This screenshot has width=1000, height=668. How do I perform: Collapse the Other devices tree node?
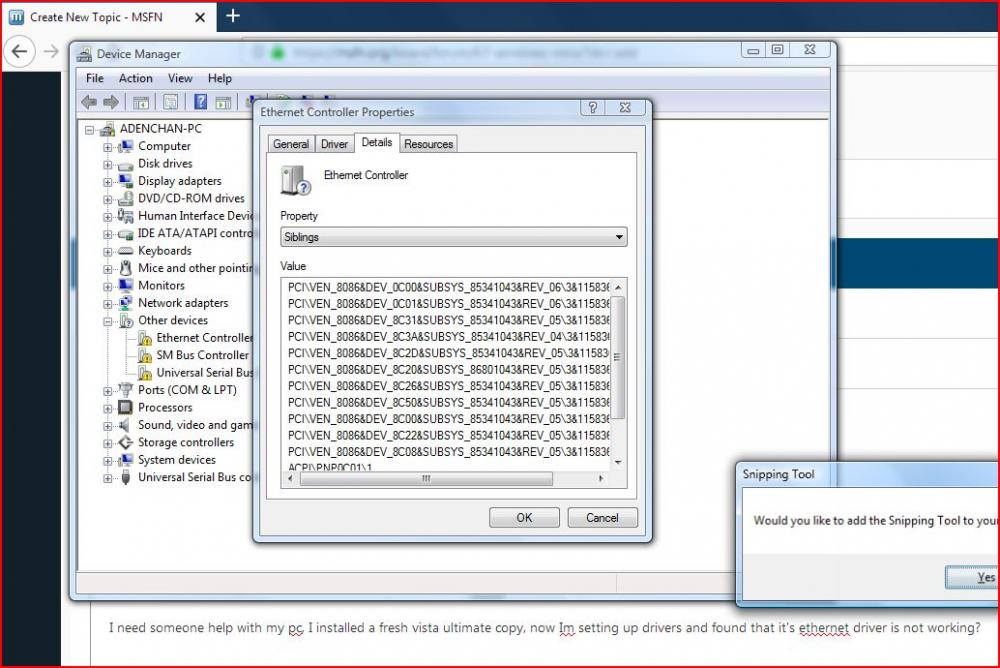(108, 321)
